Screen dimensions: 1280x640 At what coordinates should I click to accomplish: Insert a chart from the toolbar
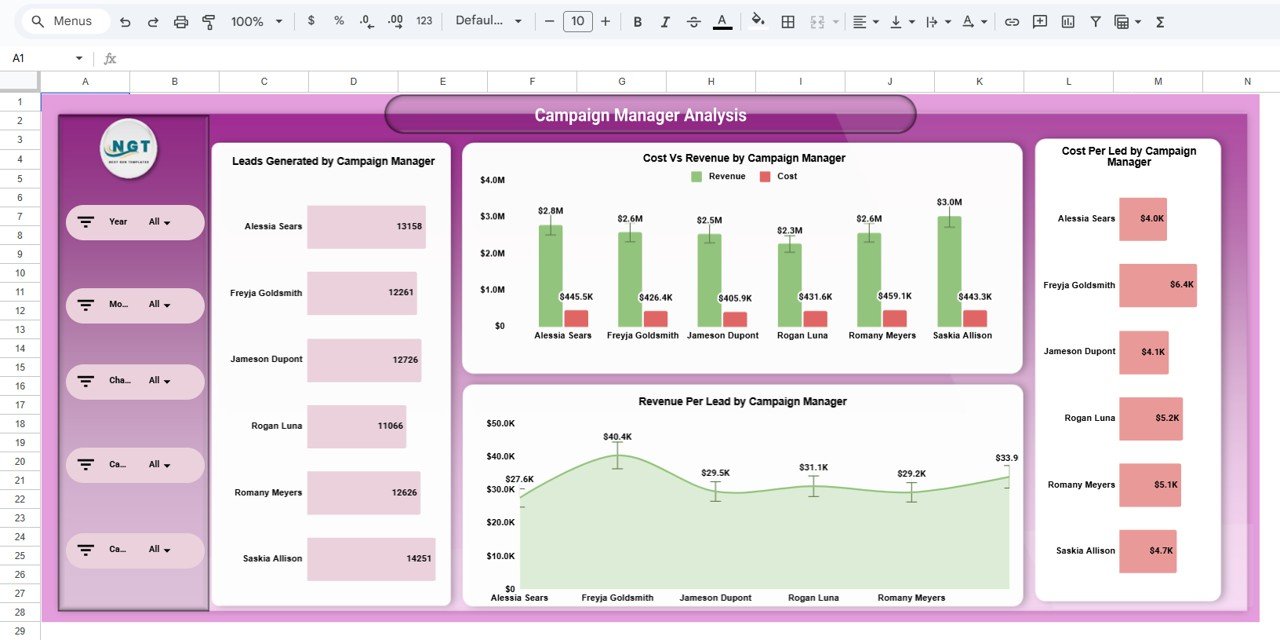coord(1067,20)
